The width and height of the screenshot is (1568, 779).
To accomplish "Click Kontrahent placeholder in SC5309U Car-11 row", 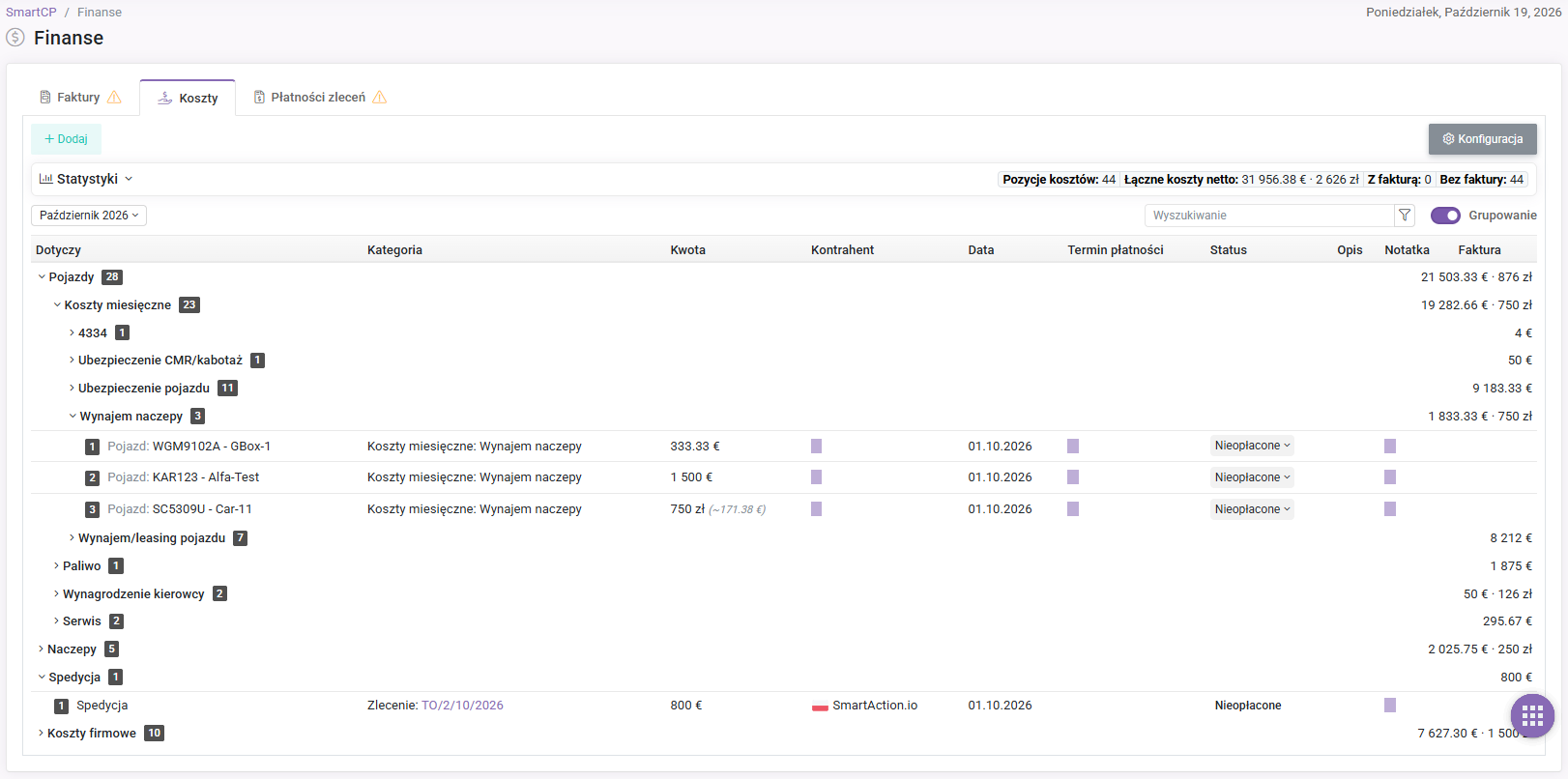I will (x=816, y=509).
